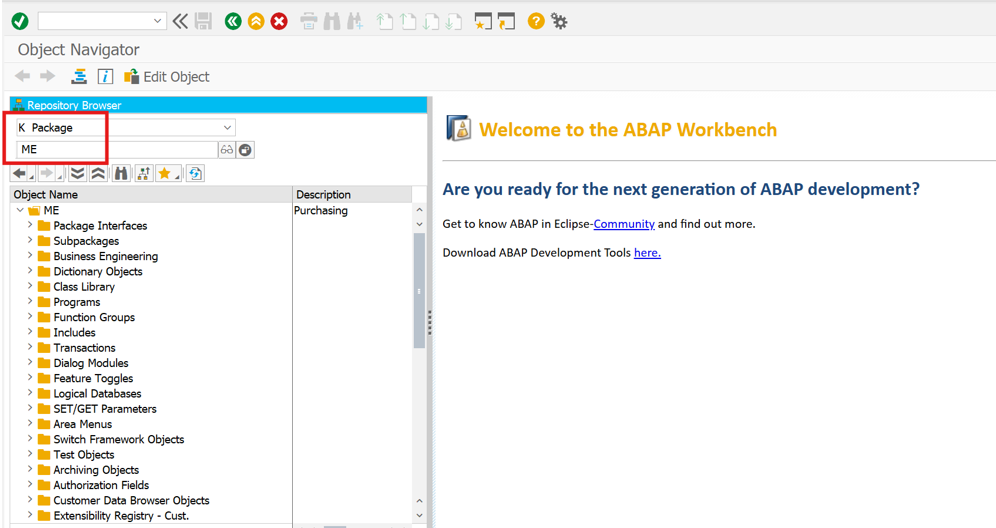Click the Find binoculars icon in the top toolbar

332,22
